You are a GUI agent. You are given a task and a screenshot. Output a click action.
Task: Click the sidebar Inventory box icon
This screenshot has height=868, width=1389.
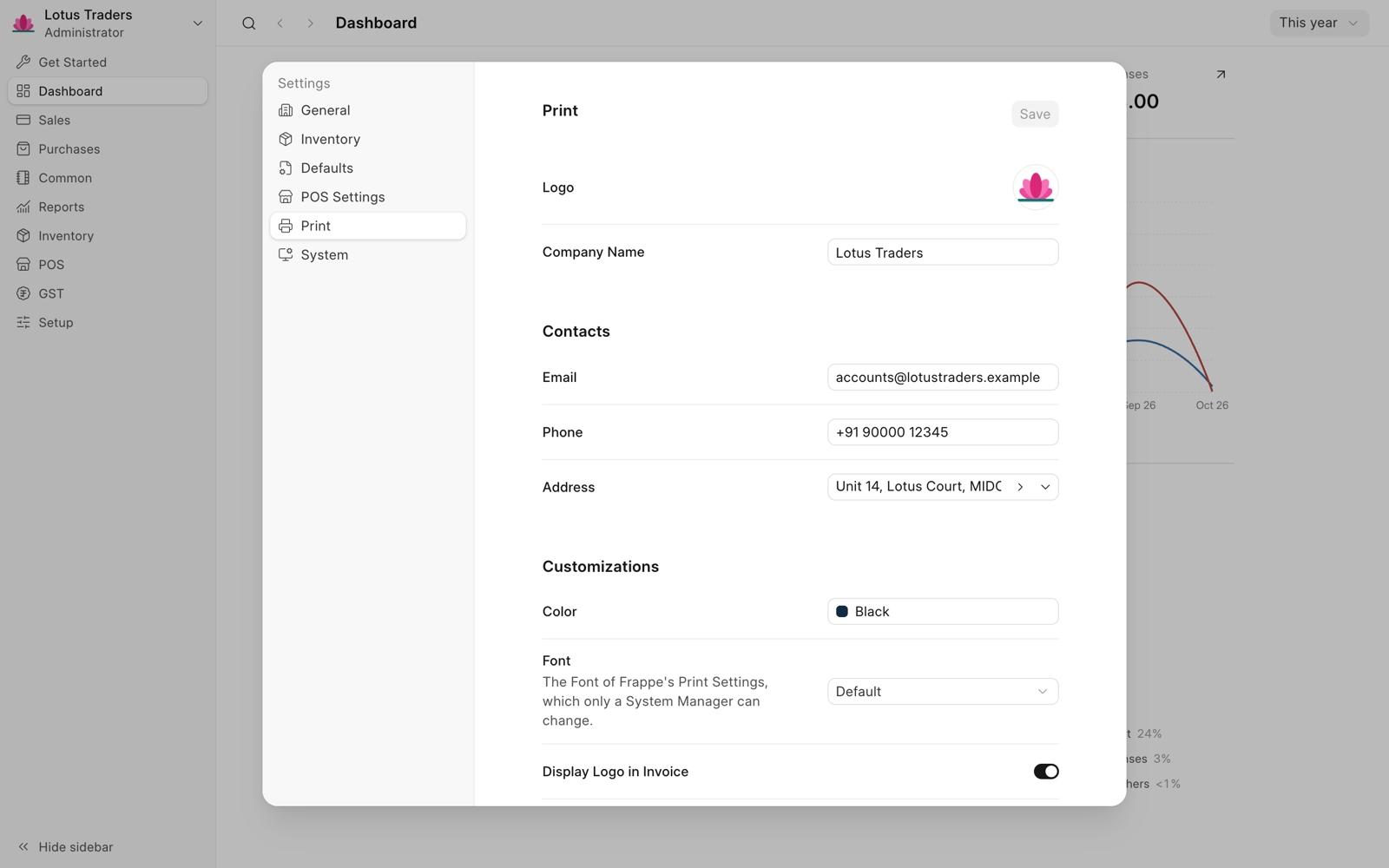point(23,236)
